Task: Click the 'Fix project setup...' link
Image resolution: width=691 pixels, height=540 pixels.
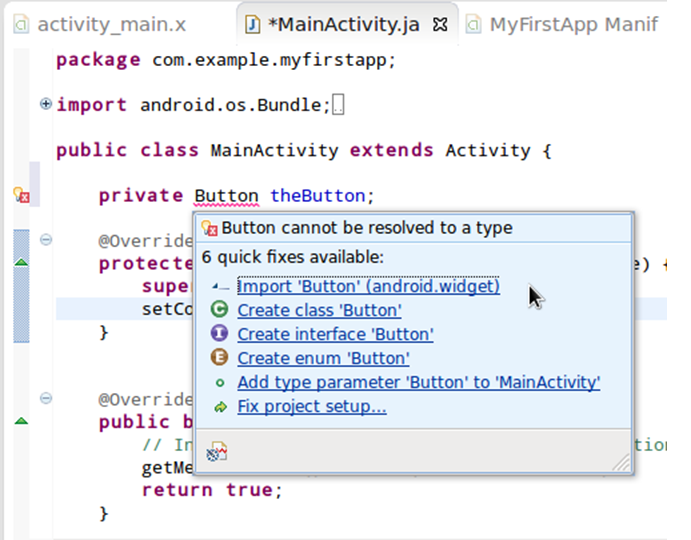Action: pos(311,406)
